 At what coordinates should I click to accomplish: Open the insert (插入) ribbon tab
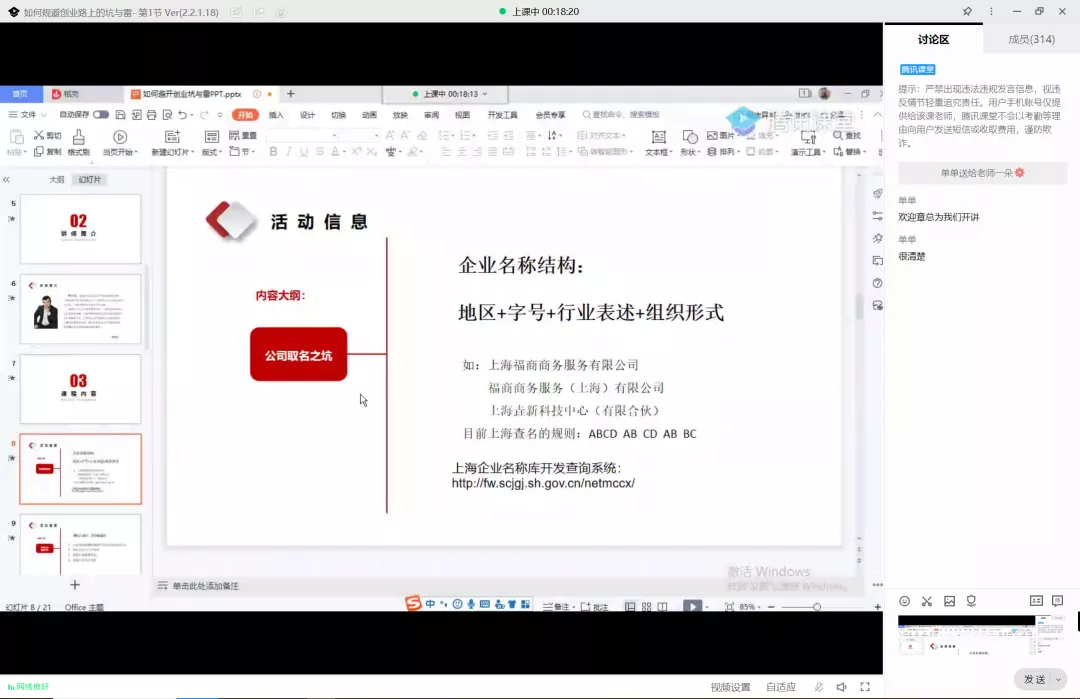276,115
